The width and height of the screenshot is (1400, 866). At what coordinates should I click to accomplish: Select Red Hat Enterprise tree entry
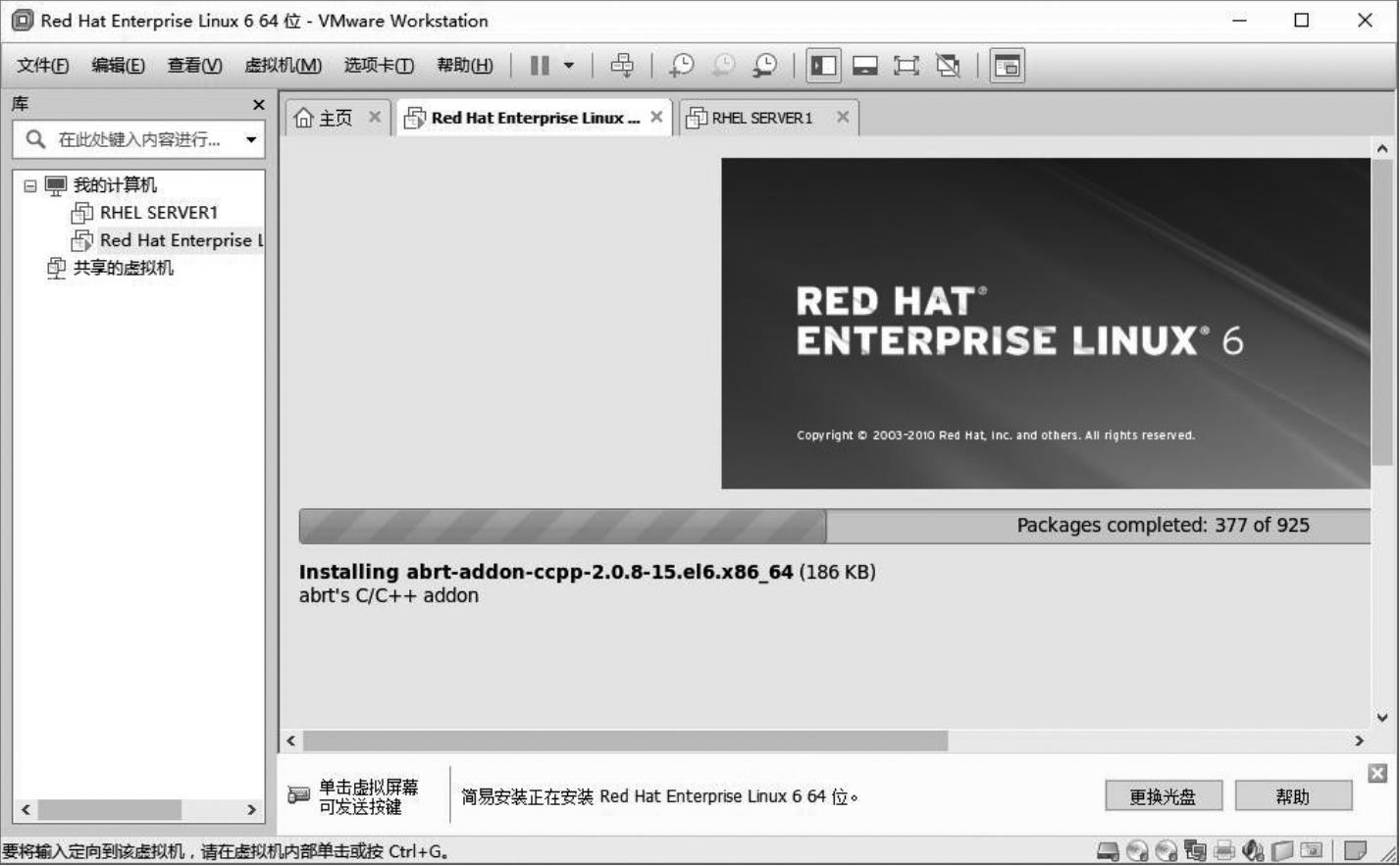click(181, 240)
